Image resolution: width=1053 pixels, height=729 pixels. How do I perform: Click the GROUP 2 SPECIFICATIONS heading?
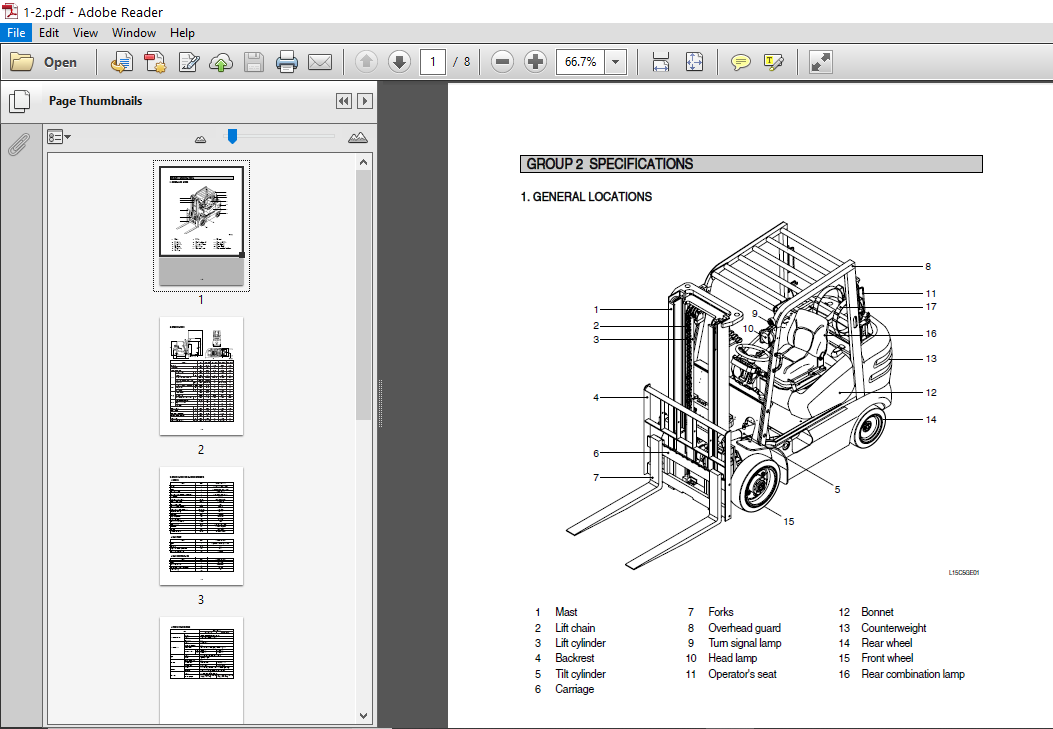click(x=610, y=164)
